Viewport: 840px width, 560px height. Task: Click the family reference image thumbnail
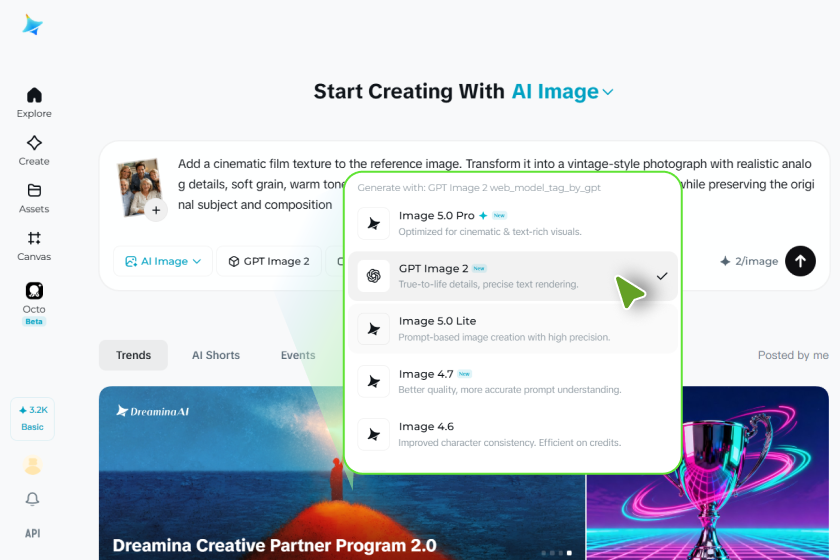[138, 186]
